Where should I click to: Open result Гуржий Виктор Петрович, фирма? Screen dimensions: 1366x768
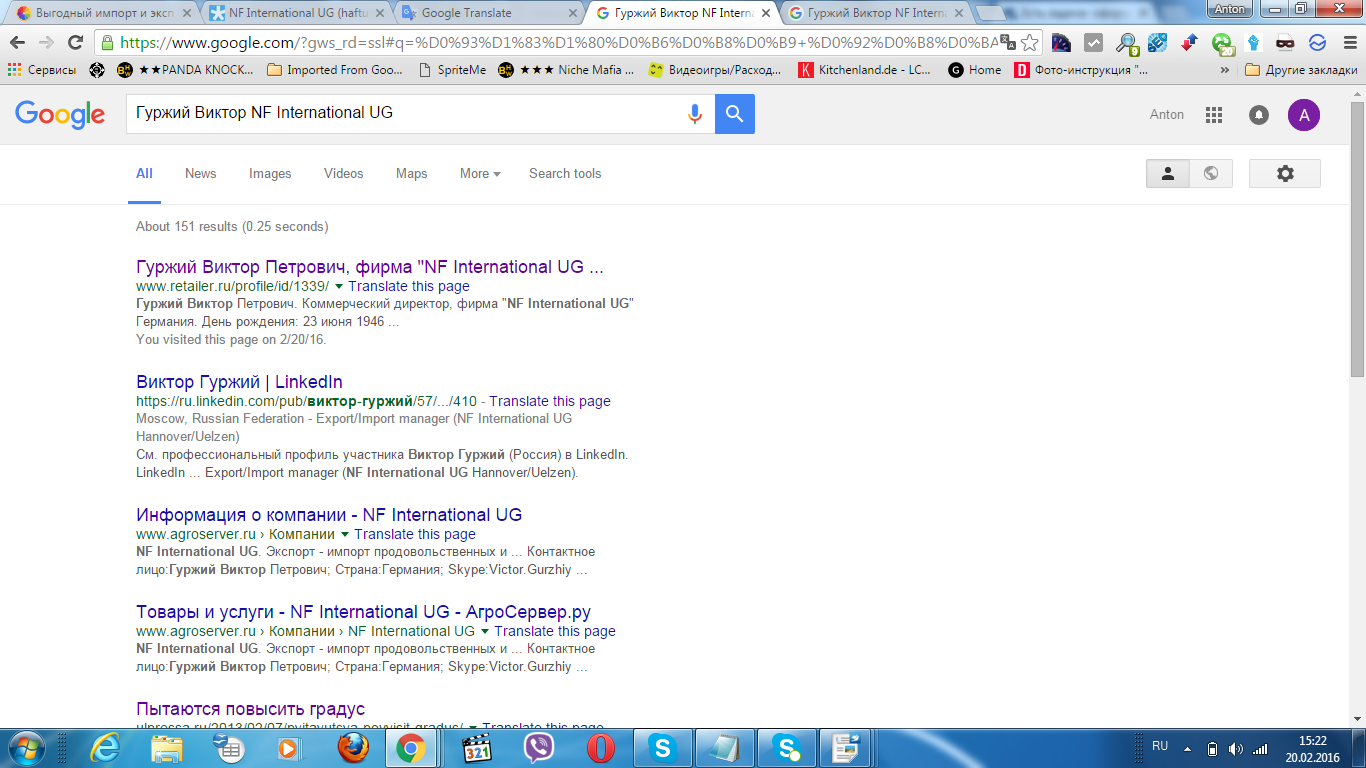tap(370, 267)
